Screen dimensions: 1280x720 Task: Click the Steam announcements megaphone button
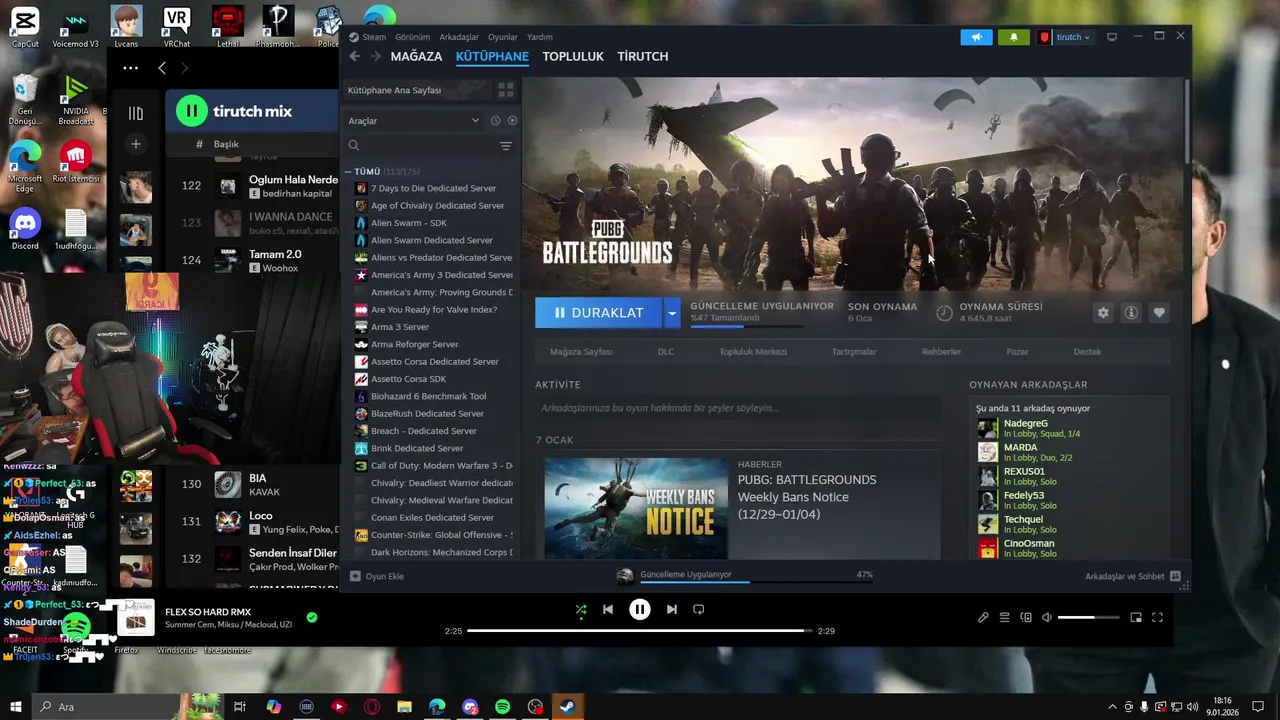[x=977, y=37]
